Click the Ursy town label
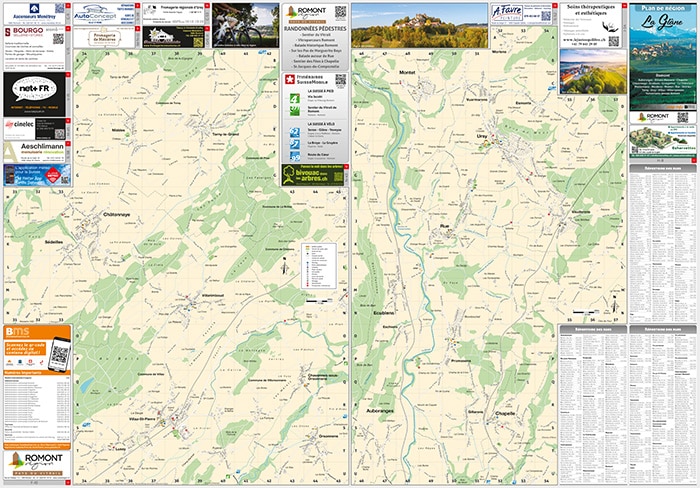 pos(482,136)
